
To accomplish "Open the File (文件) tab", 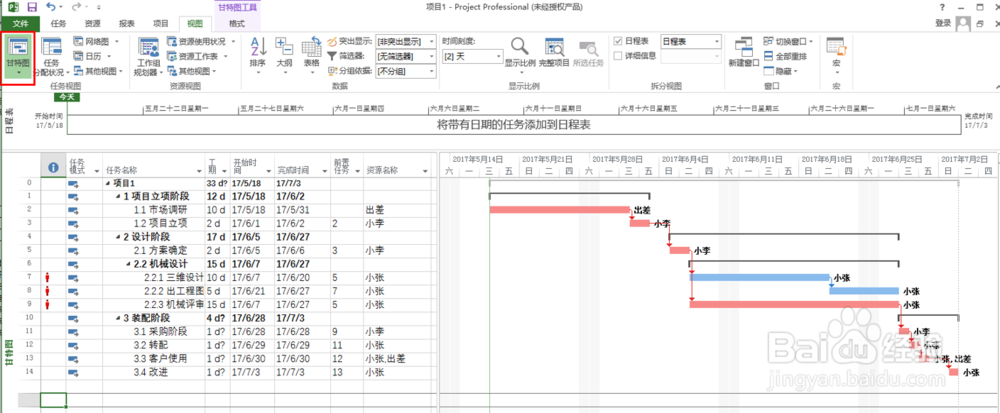I will (x=20, y=24).
